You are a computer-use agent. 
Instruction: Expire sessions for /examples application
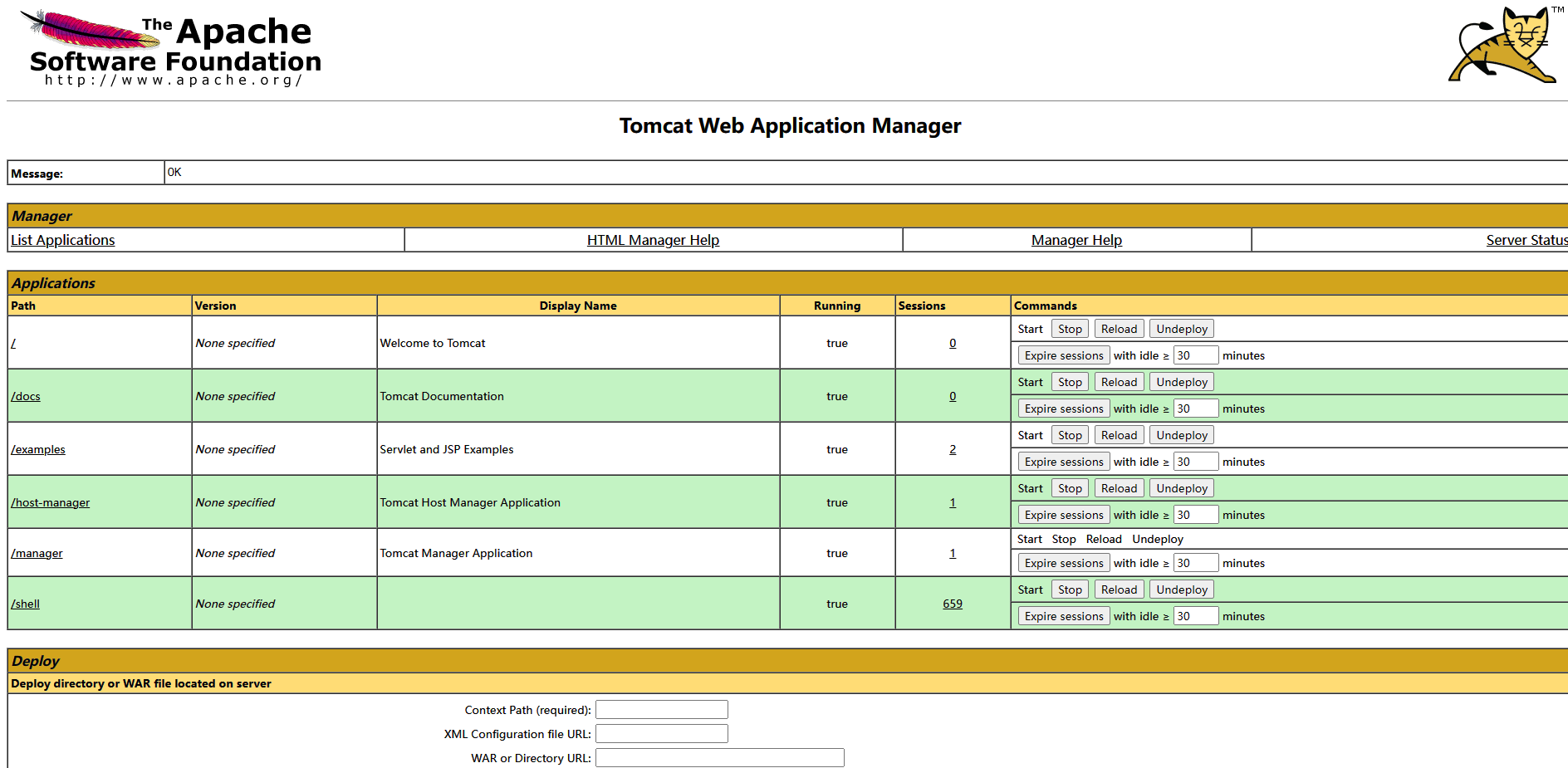pyautogui.click(x=1064, y=462)
